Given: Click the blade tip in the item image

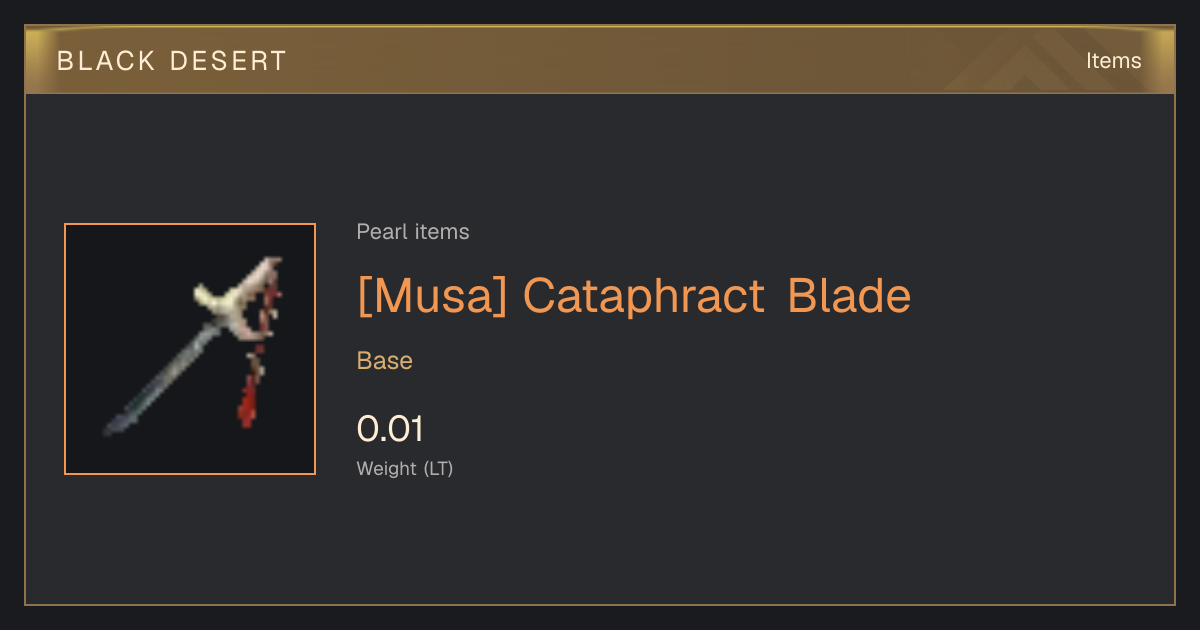Looking at the screenshot, I should click(x=114, y=425).
